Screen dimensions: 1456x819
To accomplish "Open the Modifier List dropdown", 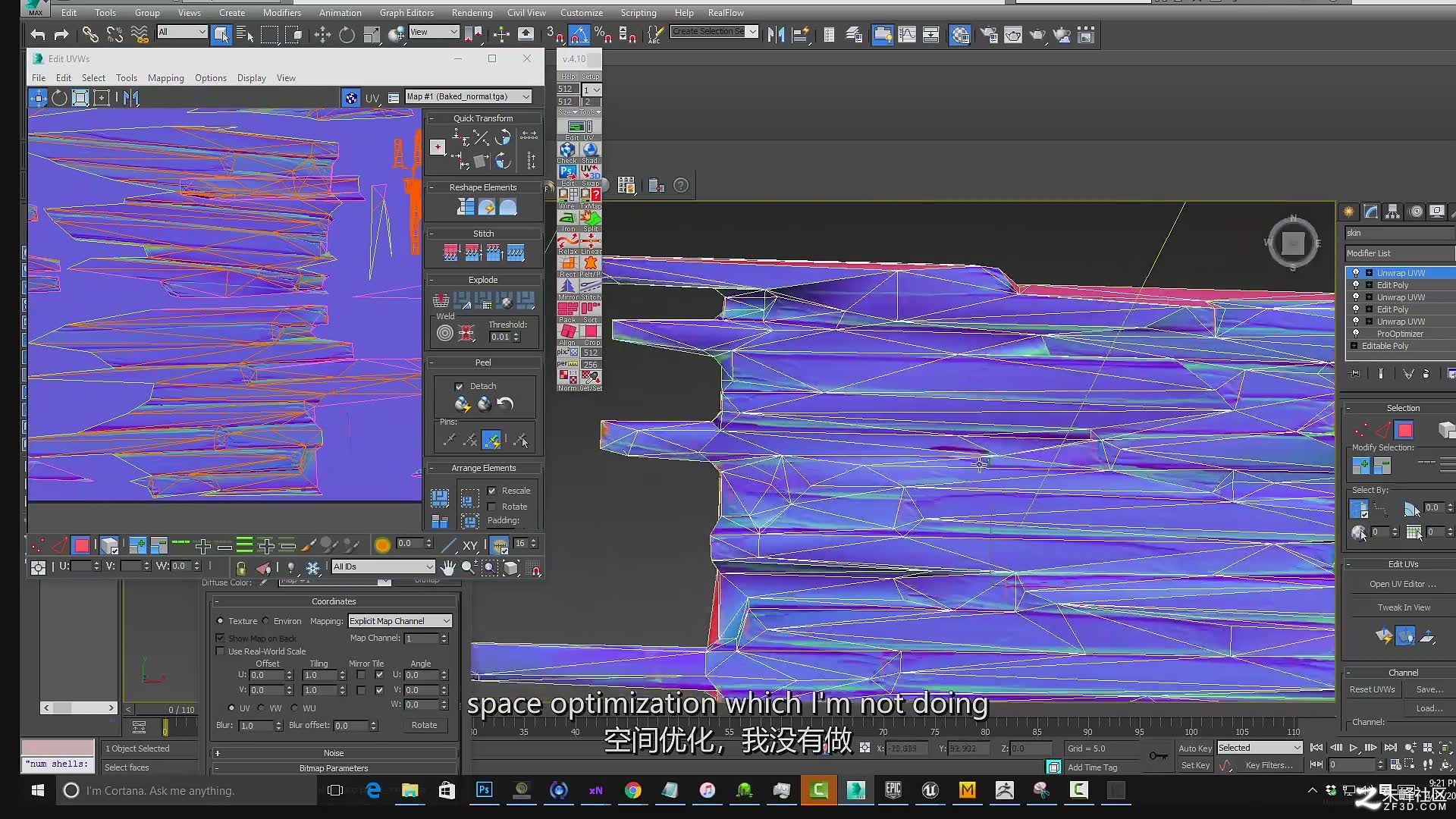I will pos(1400,253).
